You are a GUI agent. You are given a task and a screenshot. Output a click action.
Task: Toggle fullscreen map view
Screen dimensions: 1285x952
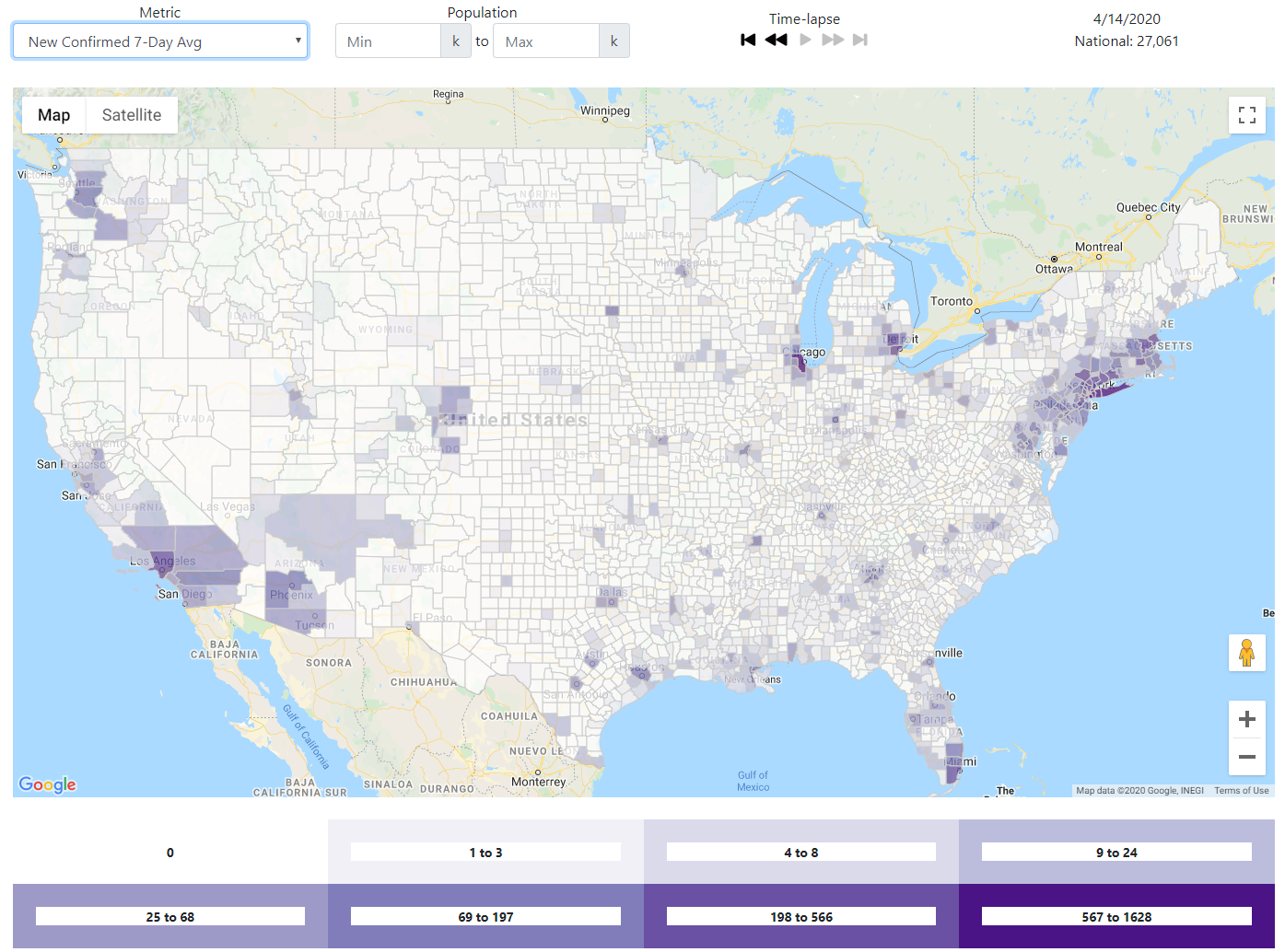1247,115
